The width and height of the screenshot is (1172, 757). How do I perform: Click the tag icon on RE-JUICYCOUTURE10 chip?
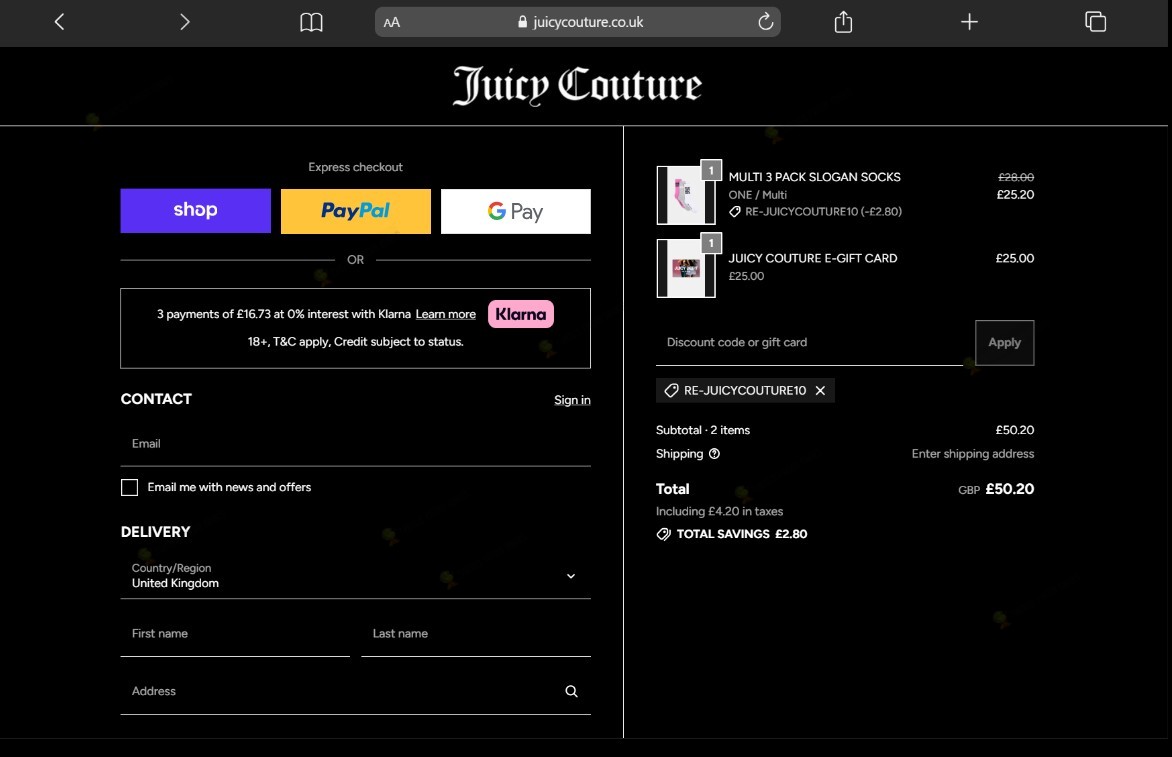point(671,390)
